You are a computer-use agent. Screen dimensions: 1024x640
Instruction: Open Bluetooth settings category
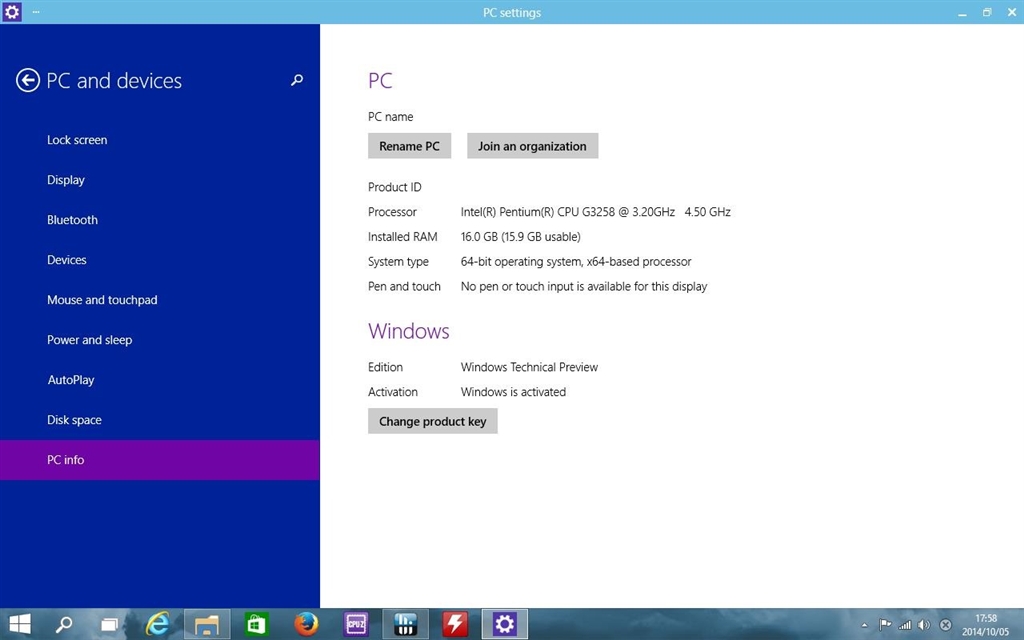[72, 220]
